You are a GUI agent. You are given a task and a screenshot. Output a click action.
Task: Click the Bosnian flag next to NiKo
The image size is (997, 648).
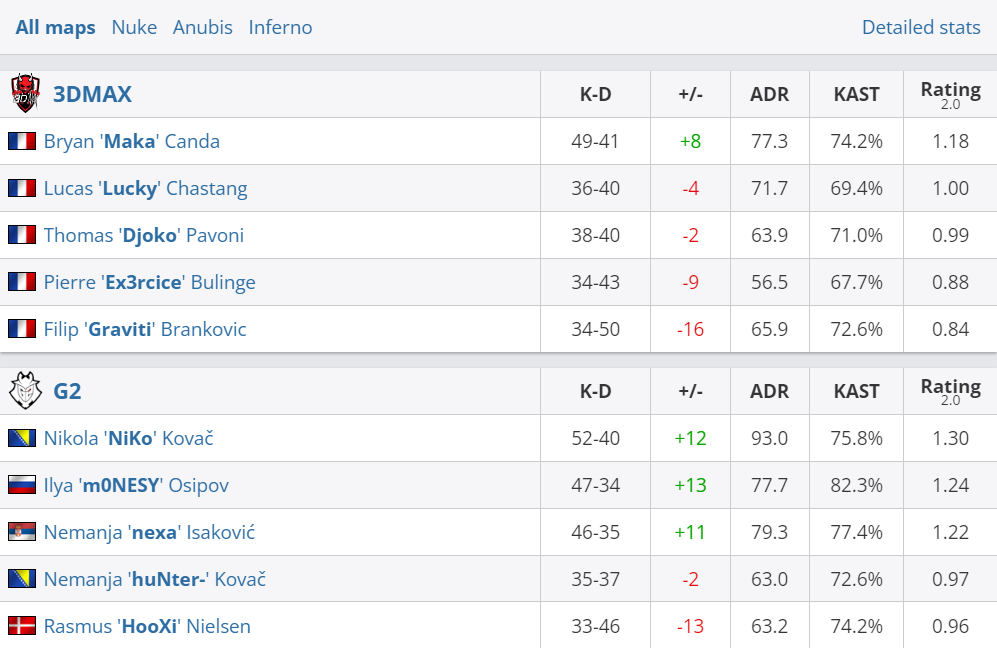pos(22,438)
